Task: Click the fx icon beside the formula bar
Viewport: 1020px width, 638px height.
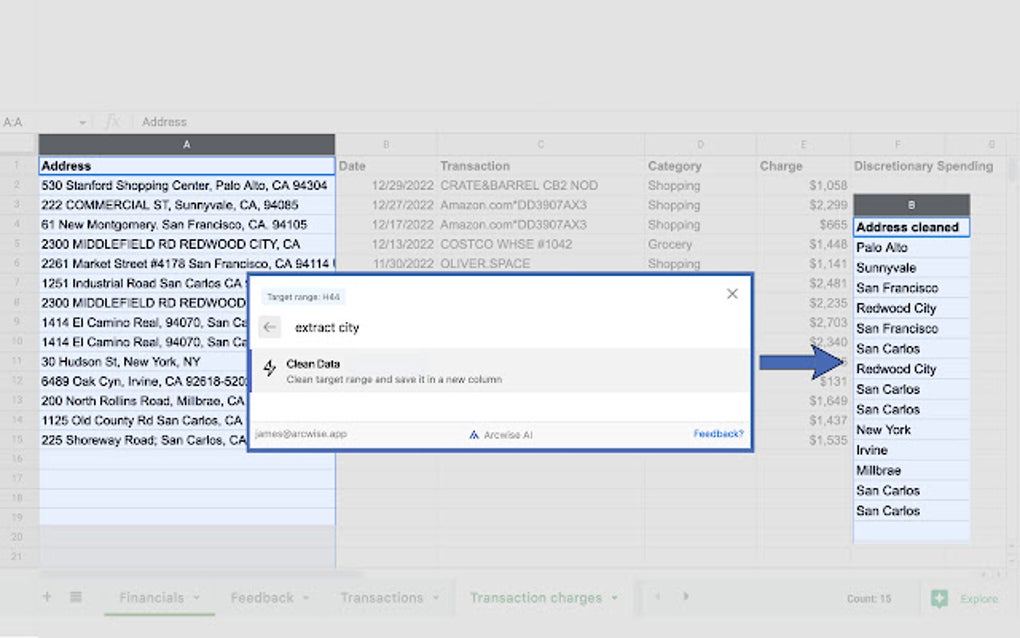Action: (112, 121)
